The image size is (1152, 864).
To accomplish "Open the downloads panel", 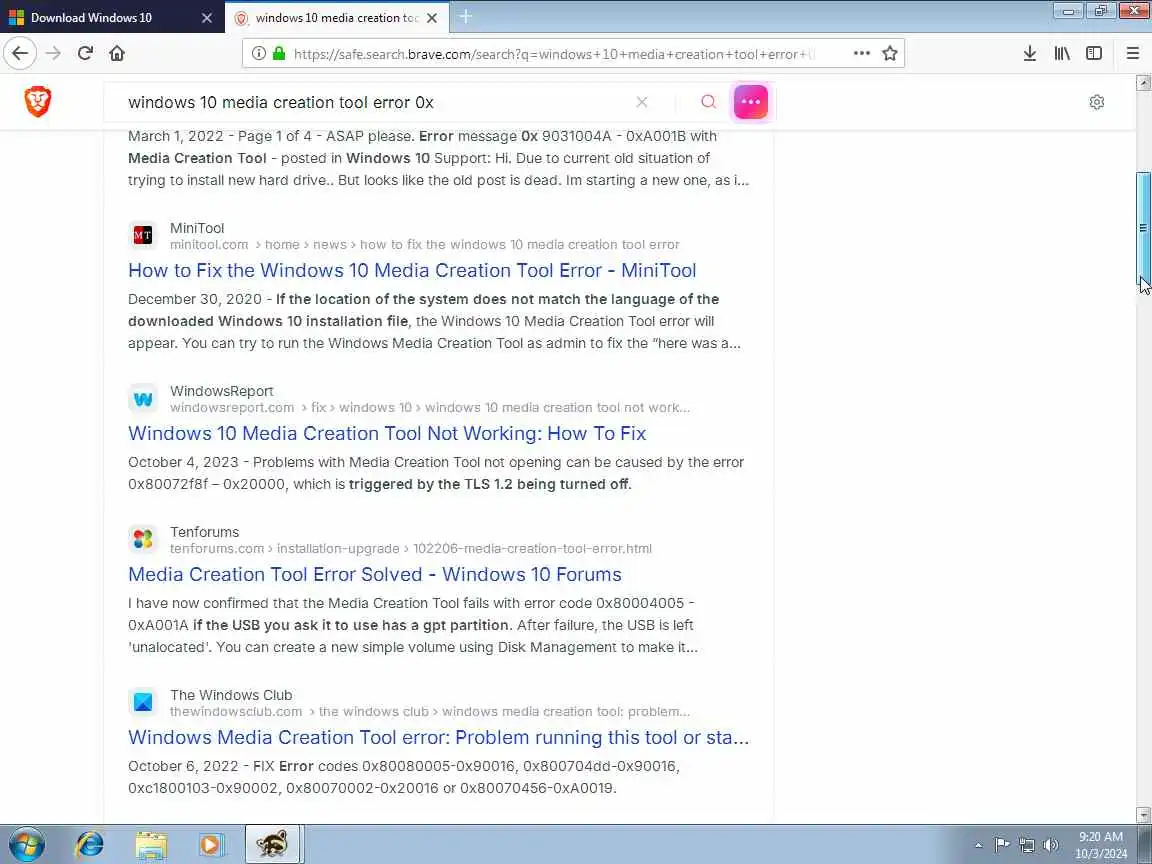I will pyautogui.click(x=1029, y=53).
